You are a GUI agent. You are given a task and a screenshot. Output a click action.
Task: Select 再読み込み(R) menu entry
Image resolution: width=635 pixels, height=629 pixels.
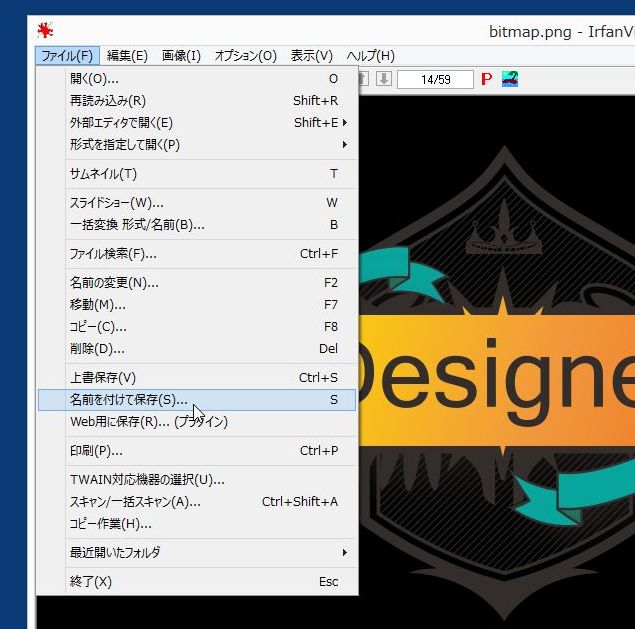click(x=197, y=100)
